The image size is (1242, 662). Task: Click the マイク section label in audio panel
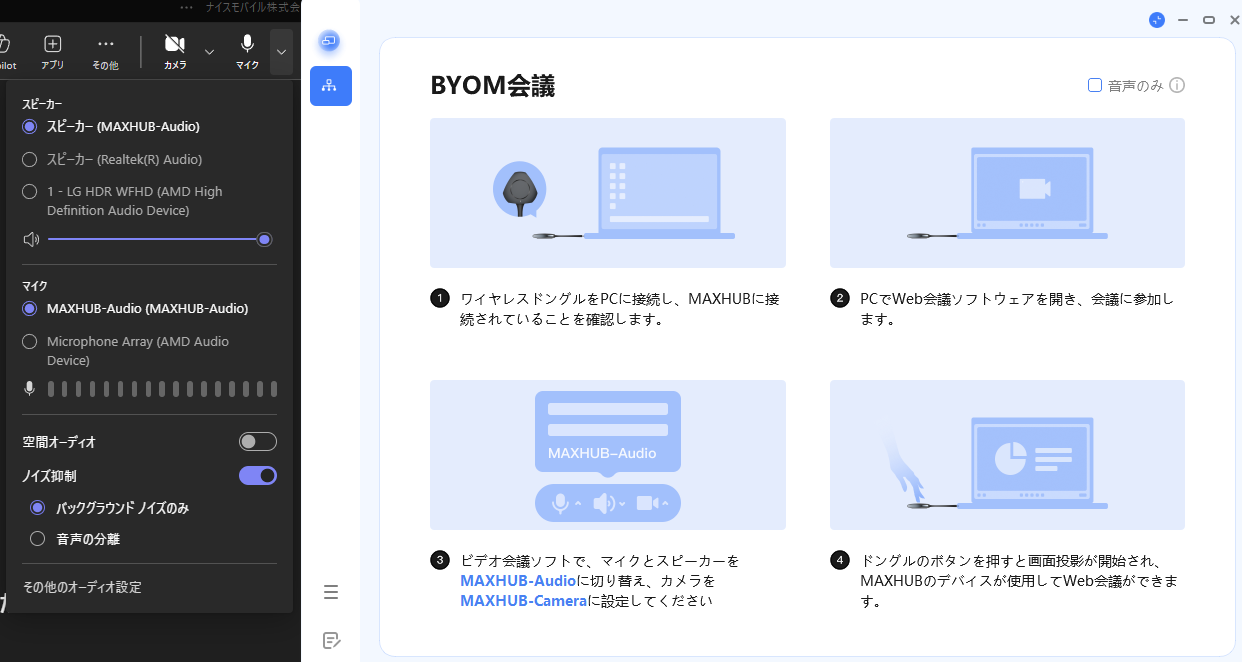tap(35, 286)
